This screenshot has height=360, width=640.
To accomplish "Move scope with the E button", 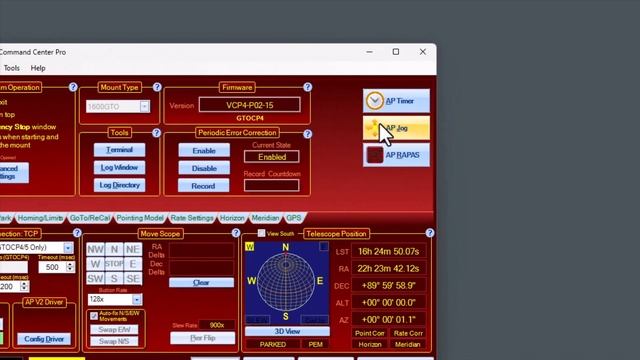I will (x=133, y=264).
